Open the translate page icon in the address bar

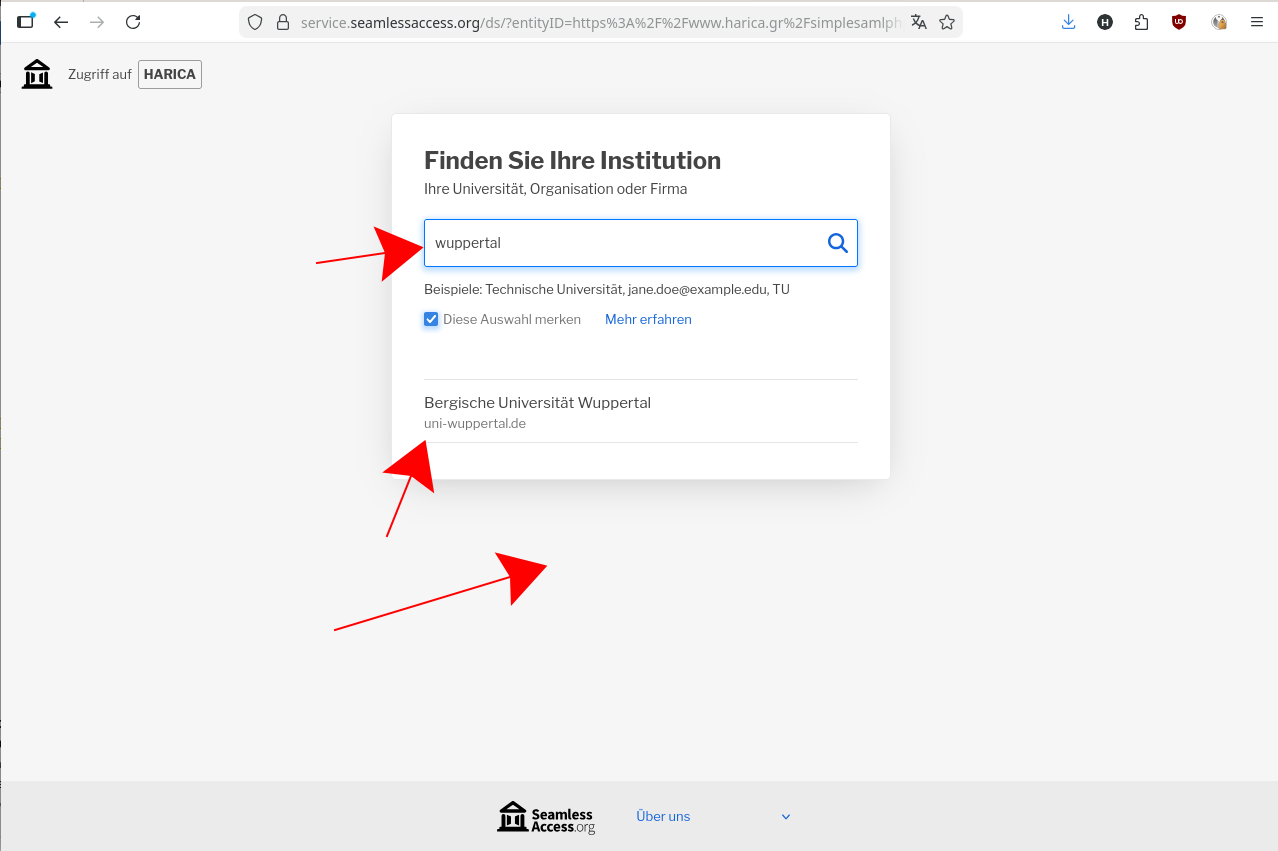919,21
